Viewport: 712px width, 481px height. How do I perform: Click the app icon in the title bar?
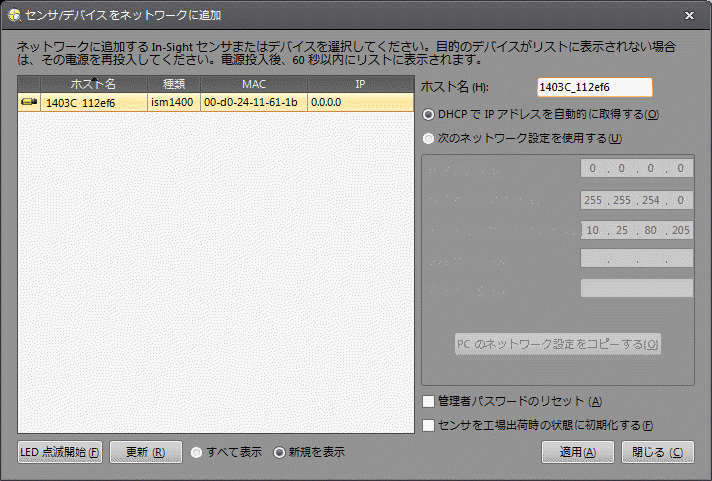coord(14,15)
